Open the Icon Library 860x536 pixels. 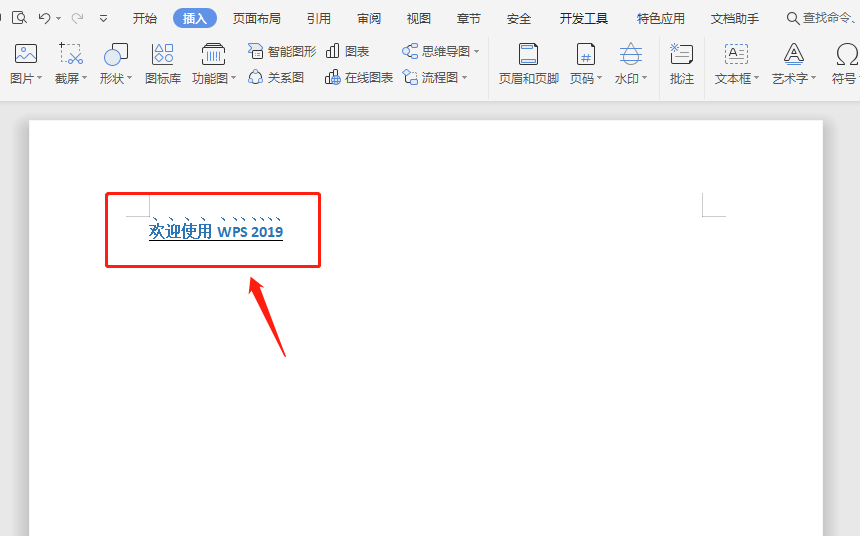163,64
